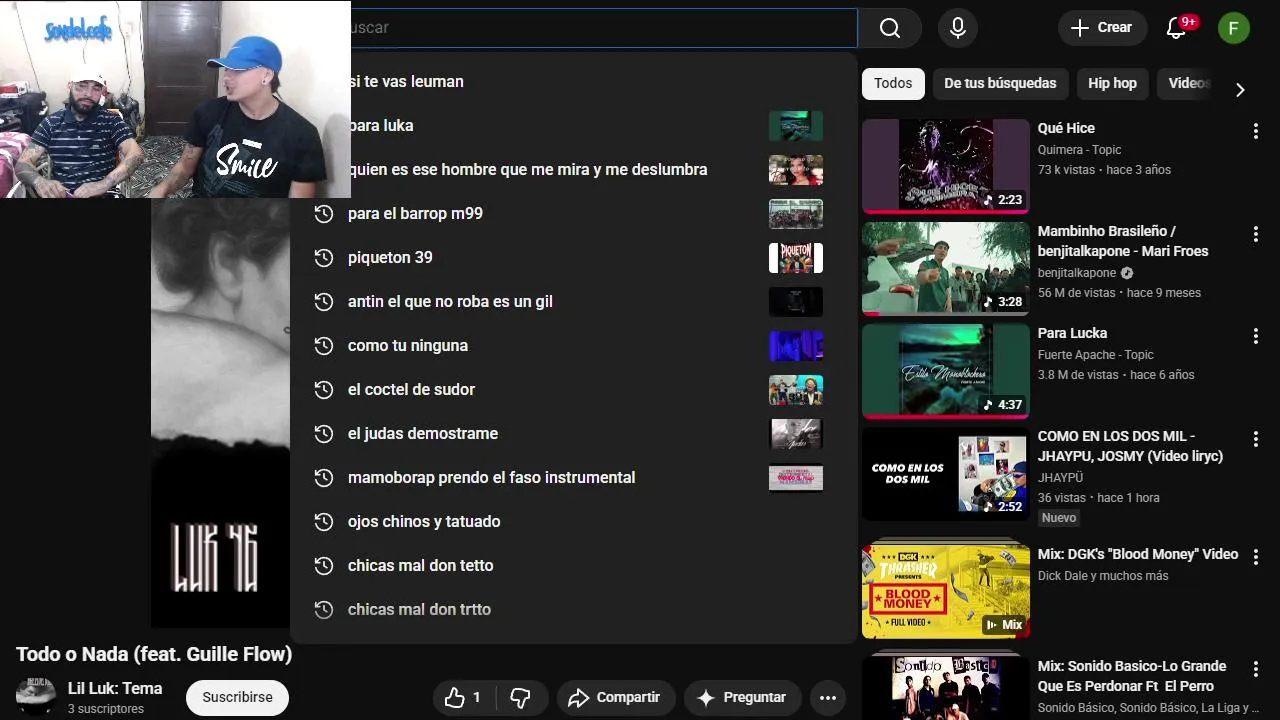Choose suggestion 'si te vas leuman'
This screenshot has width=1280, height=720.
click(x=574, y=82)
